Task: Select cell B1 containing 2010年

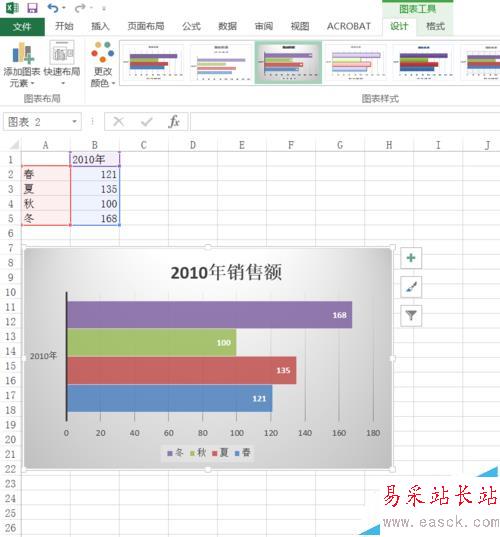Action: click(95, 159)
